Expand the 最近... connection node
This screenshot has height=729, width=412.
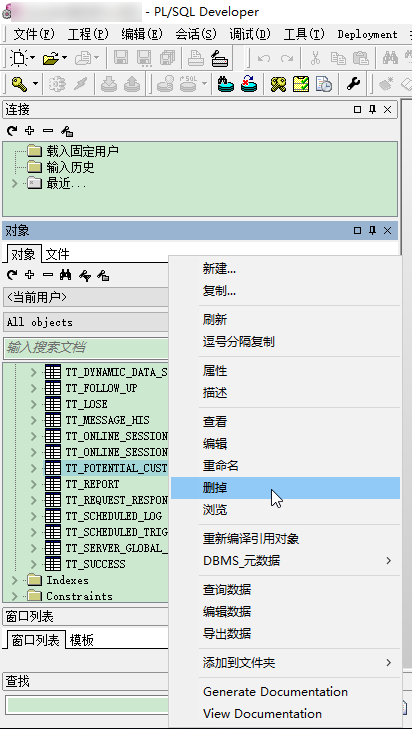14,183
